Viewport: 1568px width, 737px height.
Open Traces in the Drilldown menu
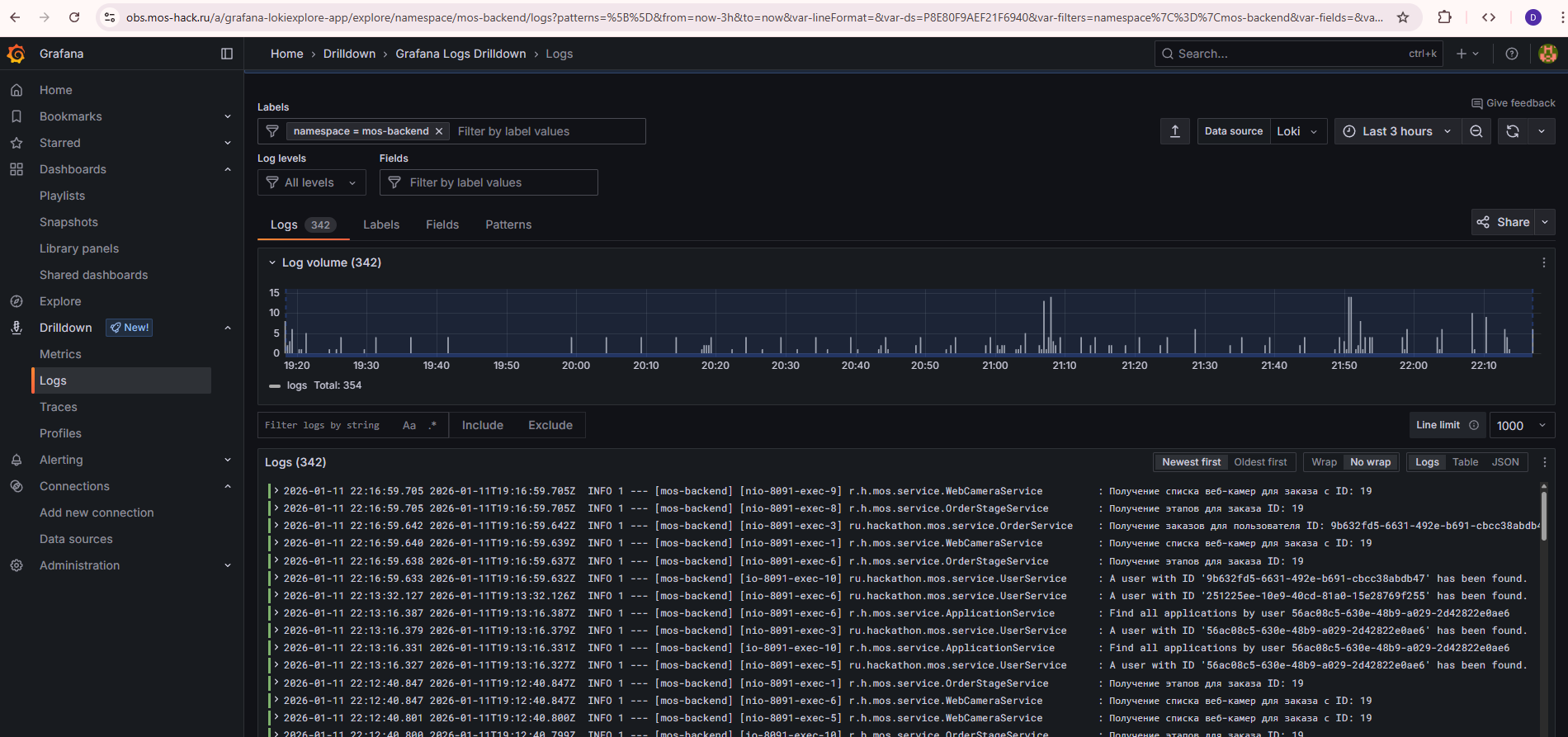point(59,407)
